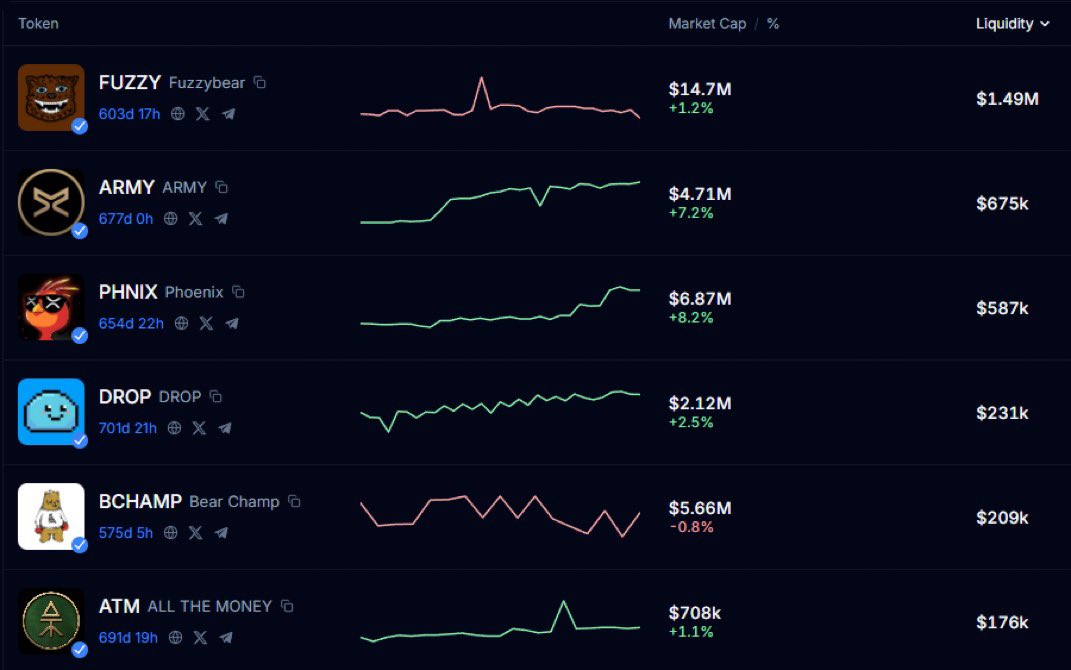Viewport: 1071px width, 670px height.
Task: Open the FUZZY X profile icon
Action: coord(203,114)
